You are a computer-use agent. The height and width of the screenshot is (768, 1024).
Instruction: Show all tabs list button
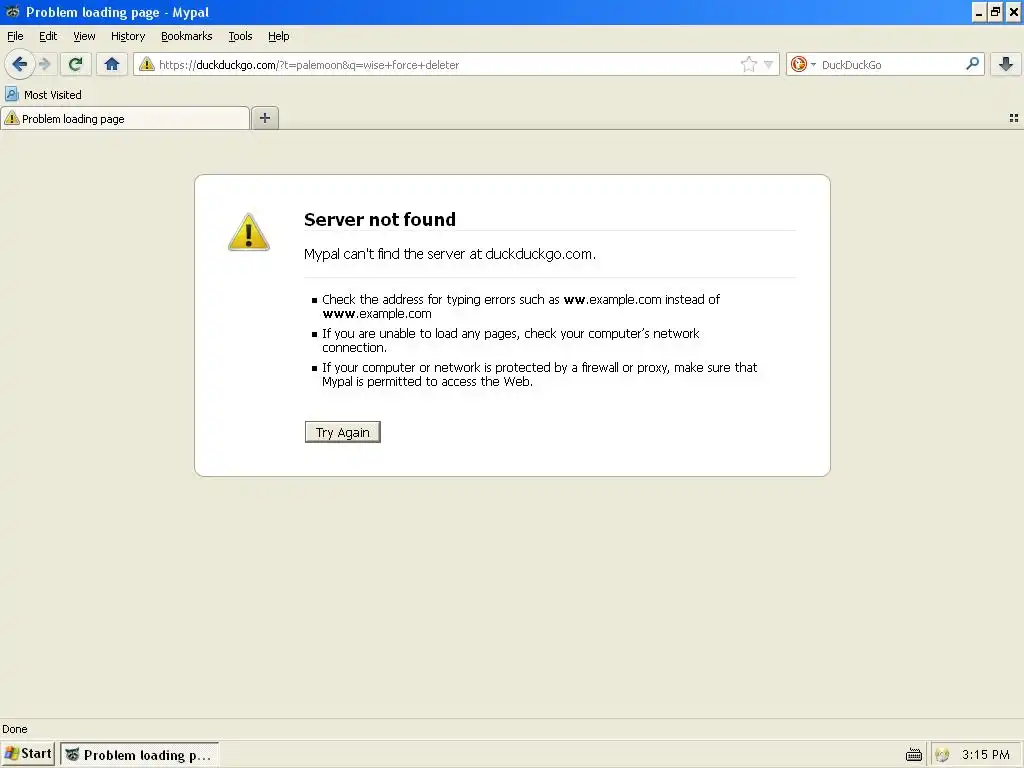pyautogui.click(x=1014, y=118)
